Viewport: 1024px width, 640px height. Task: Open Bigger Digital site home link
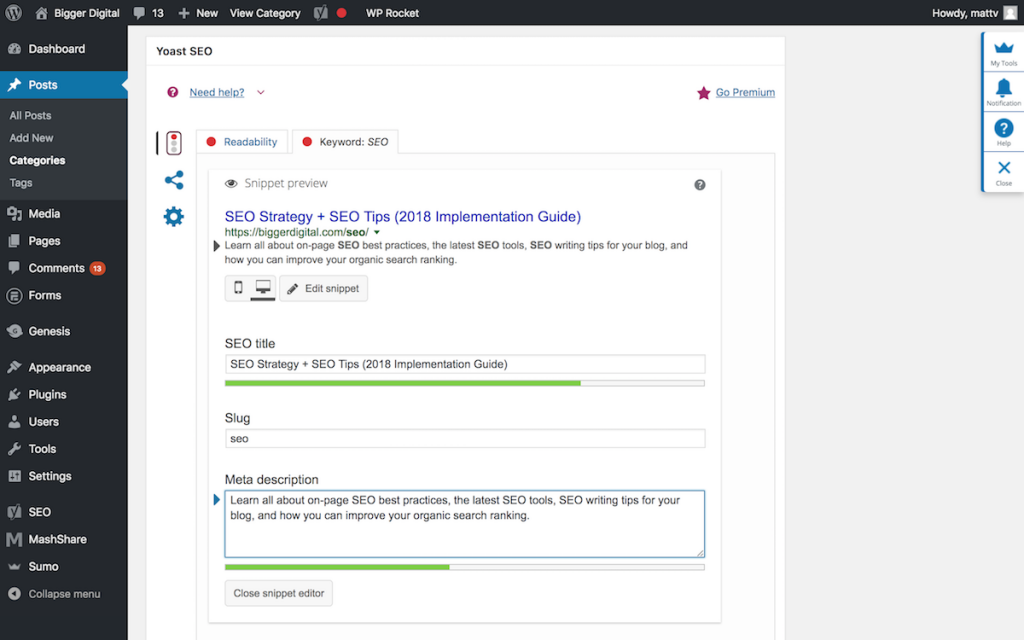pyautogui.click(x=78, y=13)
